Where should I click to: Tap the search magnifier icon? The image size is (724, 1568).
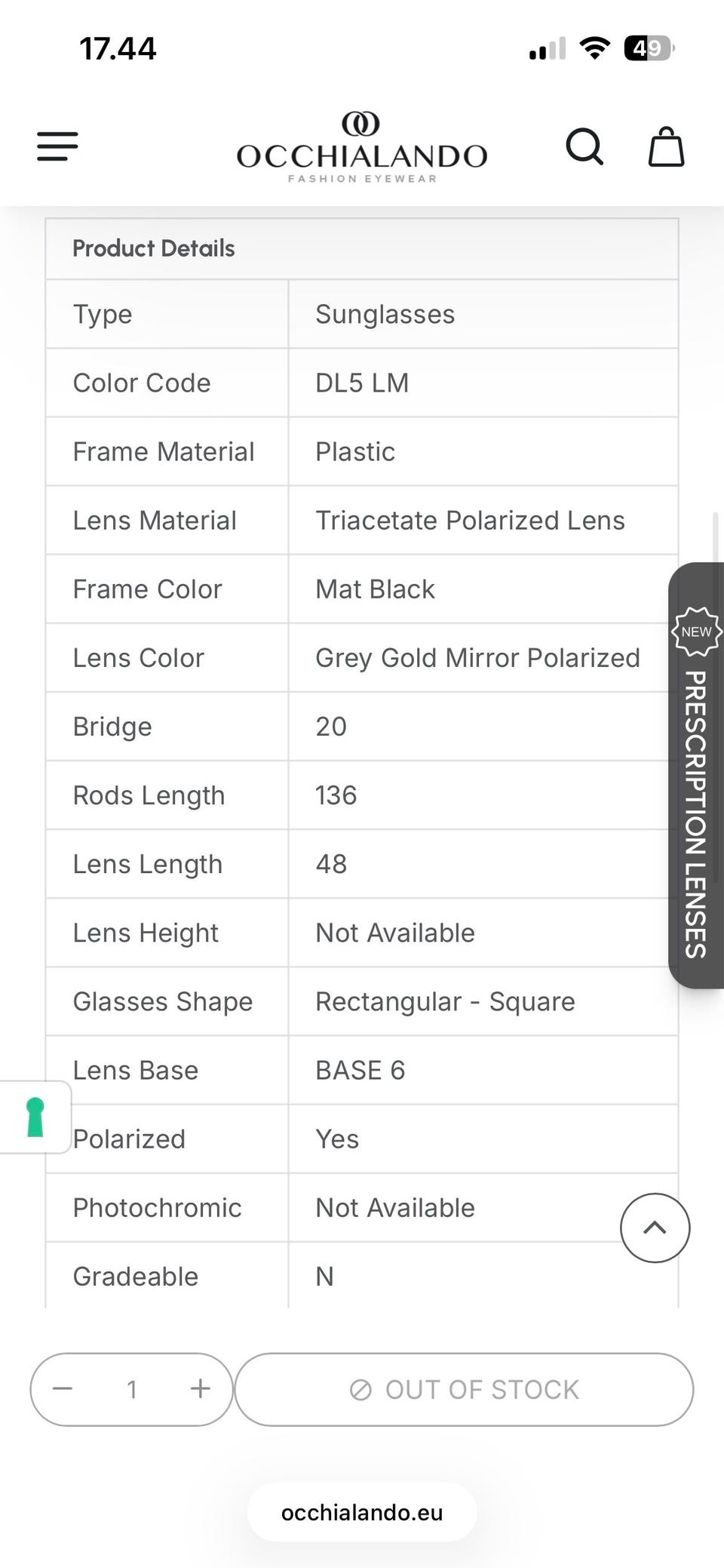[x=584, y=146]
